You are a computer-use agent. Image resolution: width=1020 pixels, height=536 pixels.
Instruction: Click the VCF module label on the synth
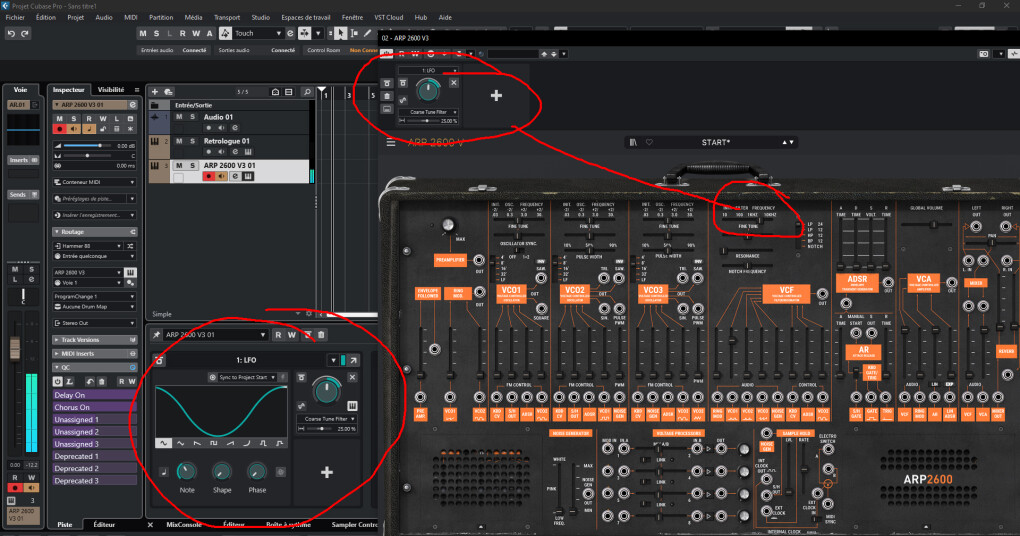coord(786,293)
